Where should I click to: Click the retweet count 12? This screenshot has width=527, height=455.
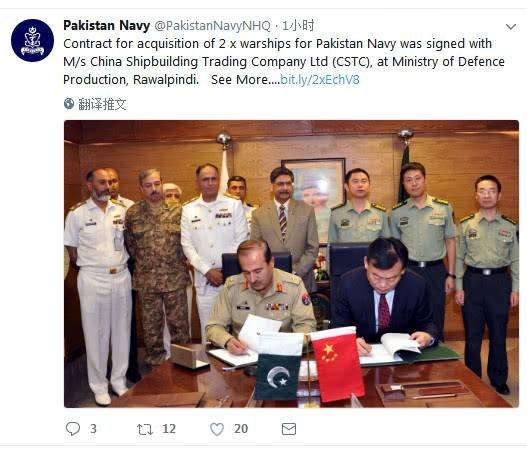(x=169, y=429)
